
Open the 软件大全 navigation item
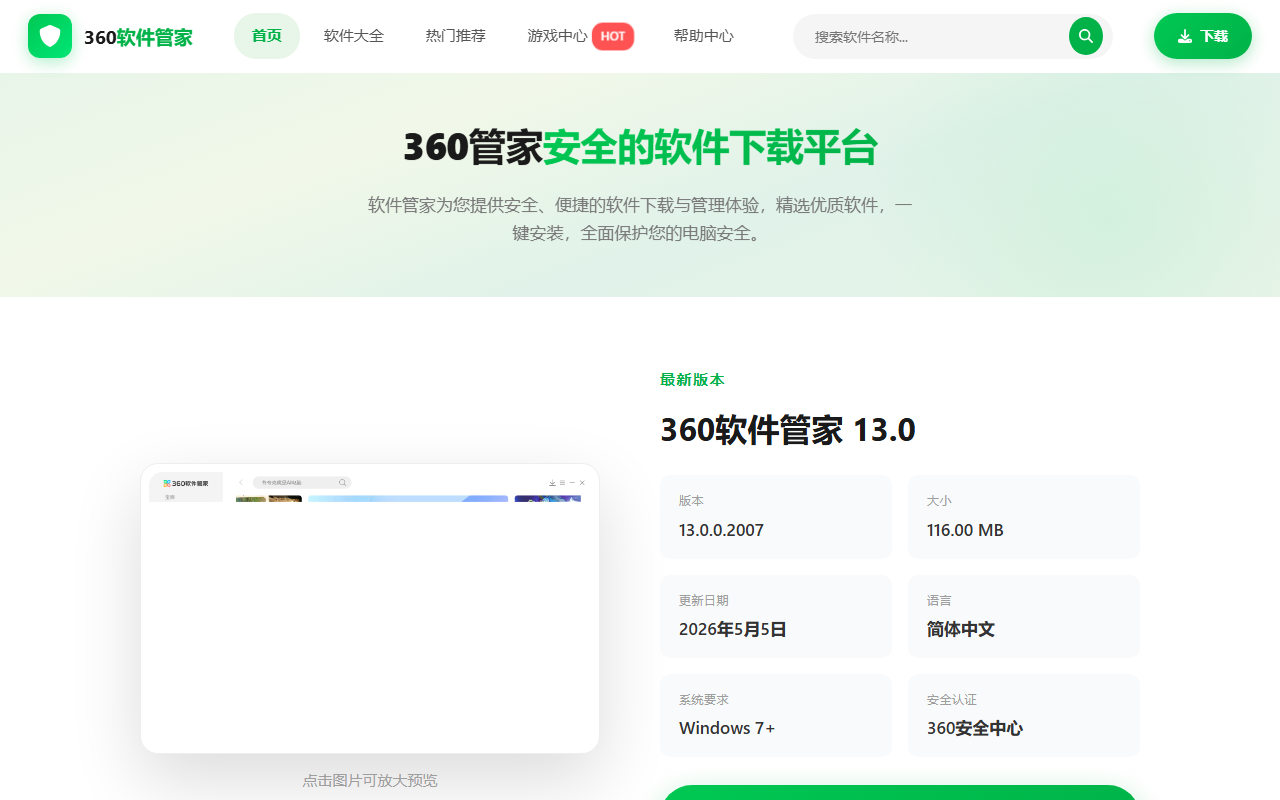[354, 36]
